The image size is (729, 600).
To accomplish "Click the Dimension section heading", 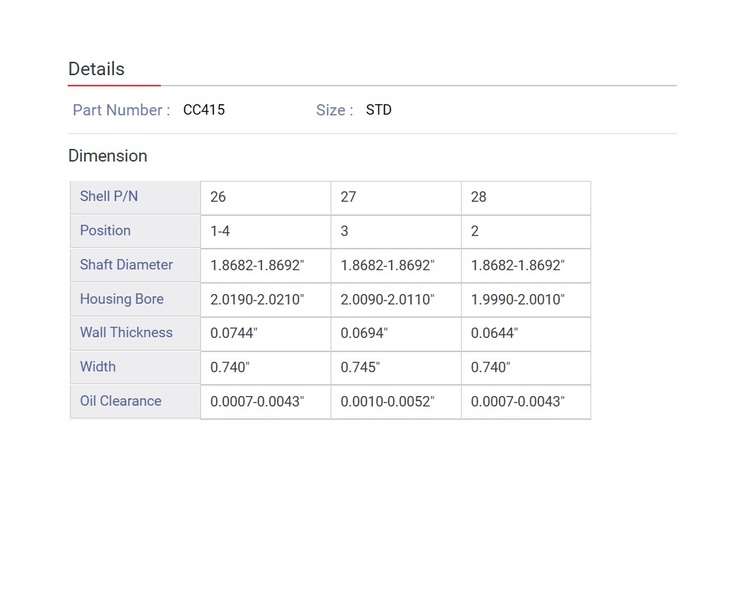I will (x=107, y=156).
